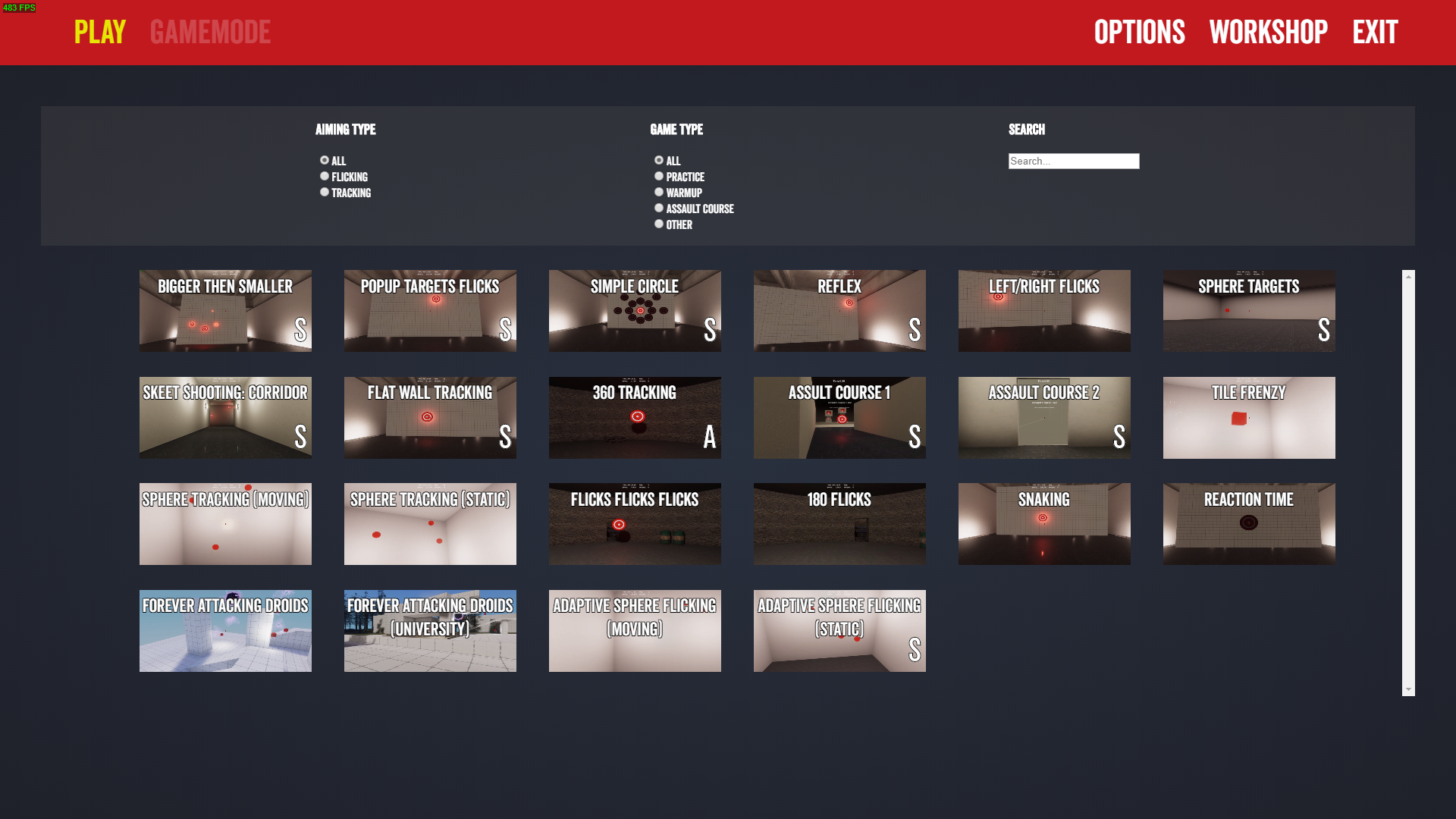Image resolution: width=1456 pixels, height=819 pixels.
Task: Start Forever Attacking Droids (University)
Action: (430, 631)
